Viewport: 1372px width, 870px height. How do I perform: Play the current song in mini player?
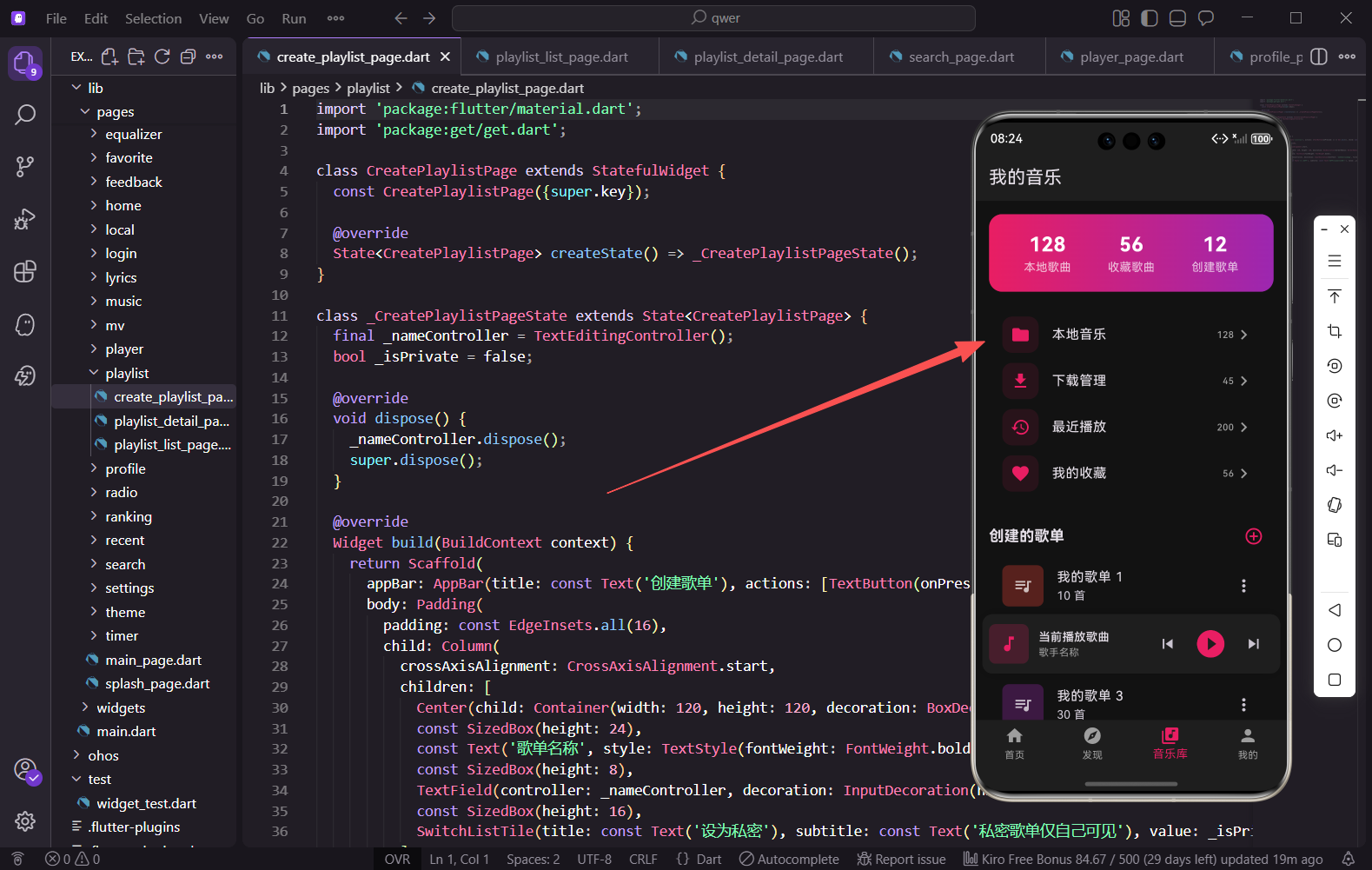(1210, 644)
